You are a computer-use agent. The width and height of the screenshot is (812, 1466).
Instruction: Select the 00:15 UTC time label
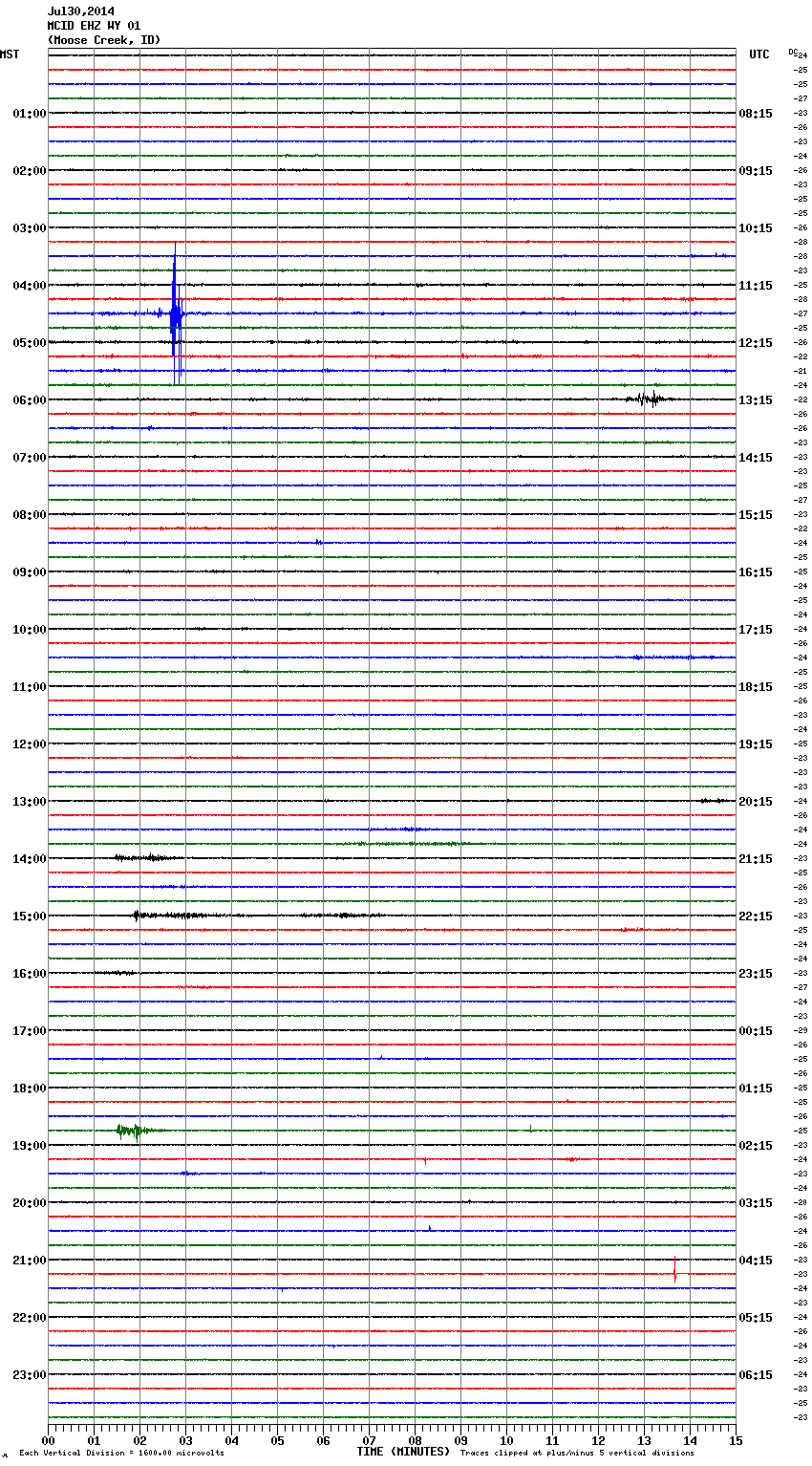756,1031
